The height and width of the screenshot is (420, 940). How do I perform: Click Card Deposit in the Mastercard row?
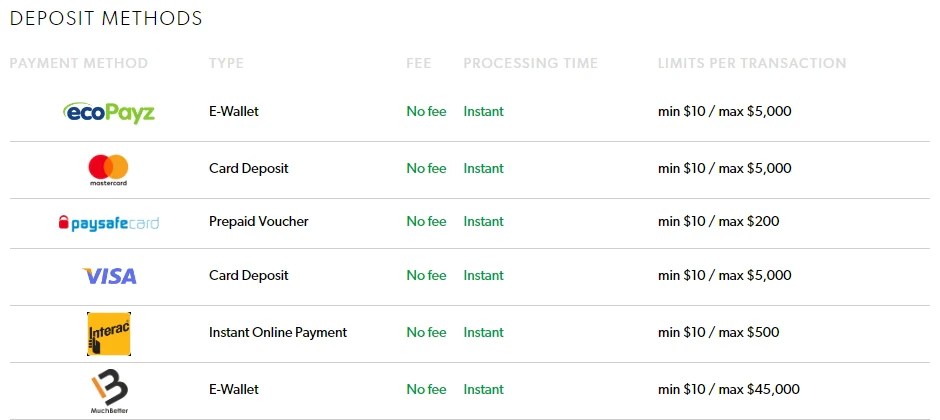point(248,168)
